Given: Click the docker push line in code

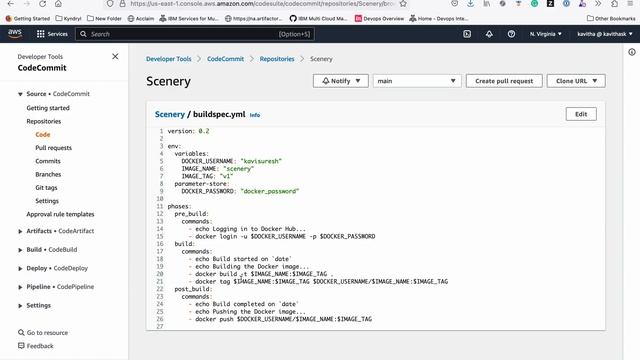Looking at the screenshot, I should tap(280, 319).
